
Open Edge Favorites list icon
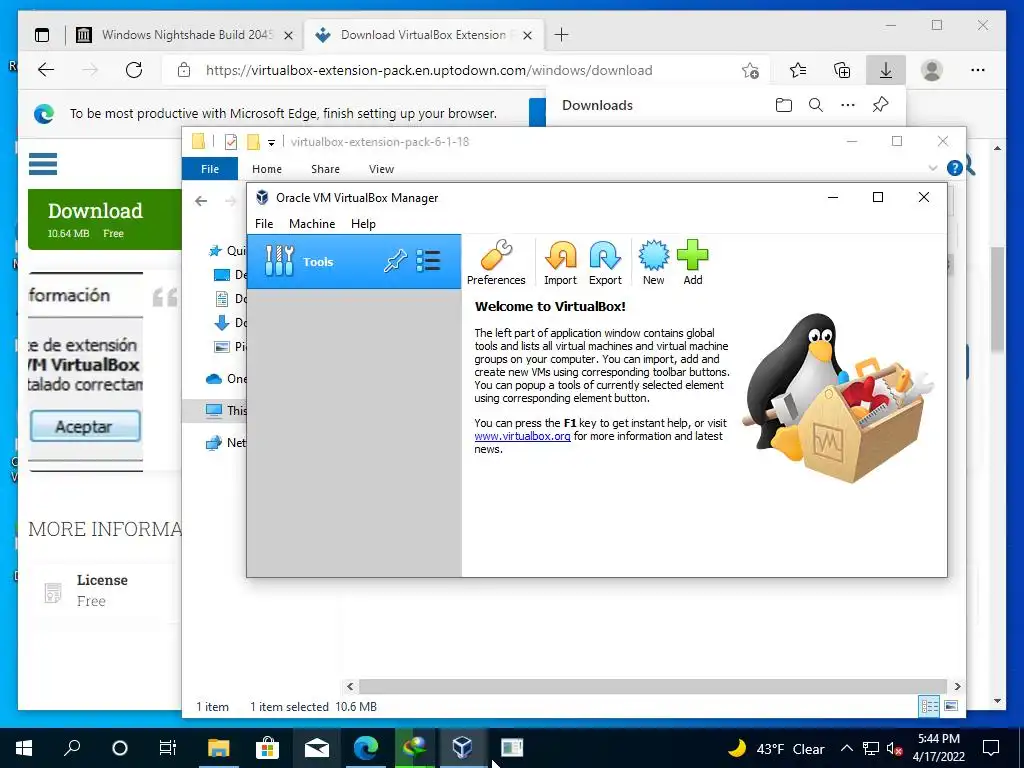coord(797,70)
